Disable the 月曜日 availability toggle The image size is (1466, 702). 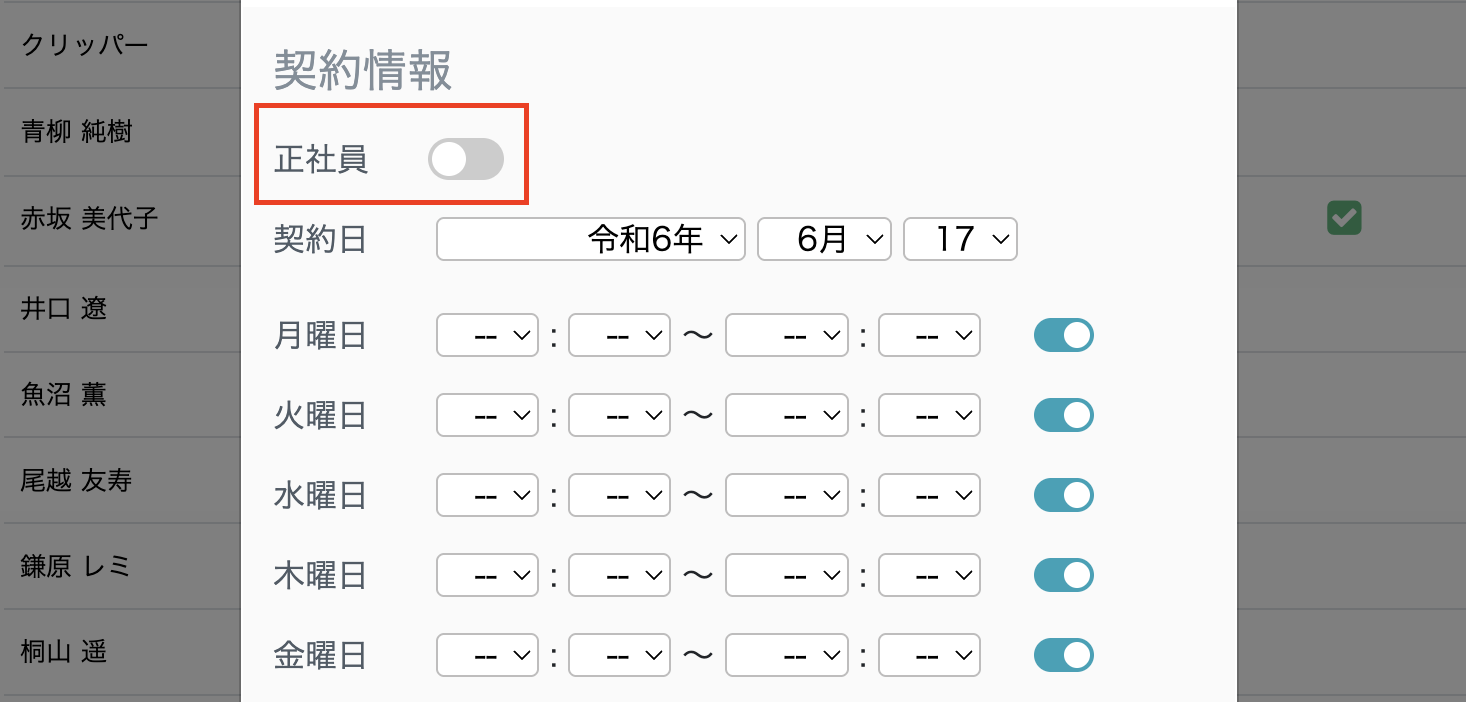tap(1063, 335)
